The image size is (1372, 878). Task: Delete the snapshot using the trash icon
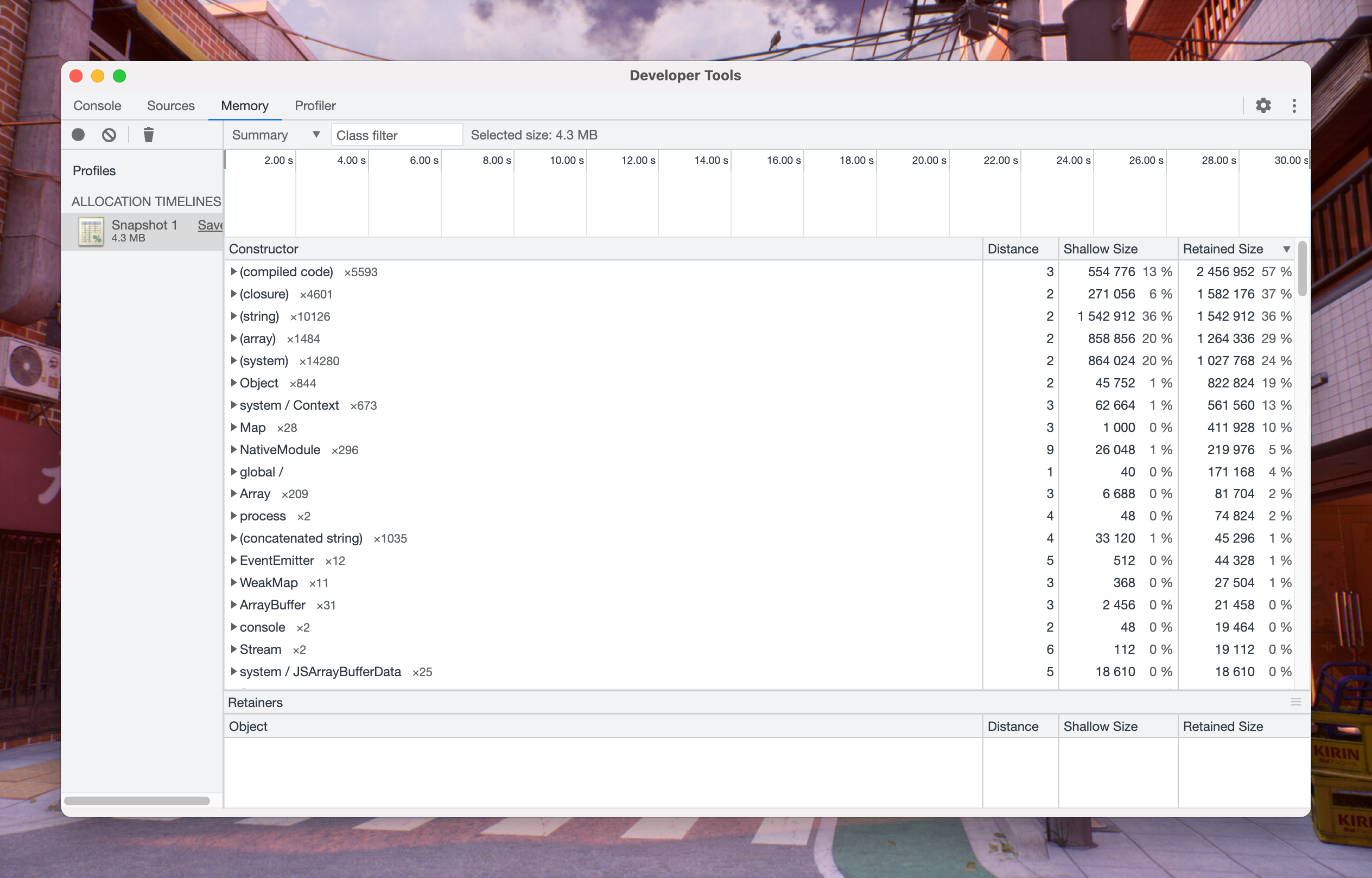[149, 135]
